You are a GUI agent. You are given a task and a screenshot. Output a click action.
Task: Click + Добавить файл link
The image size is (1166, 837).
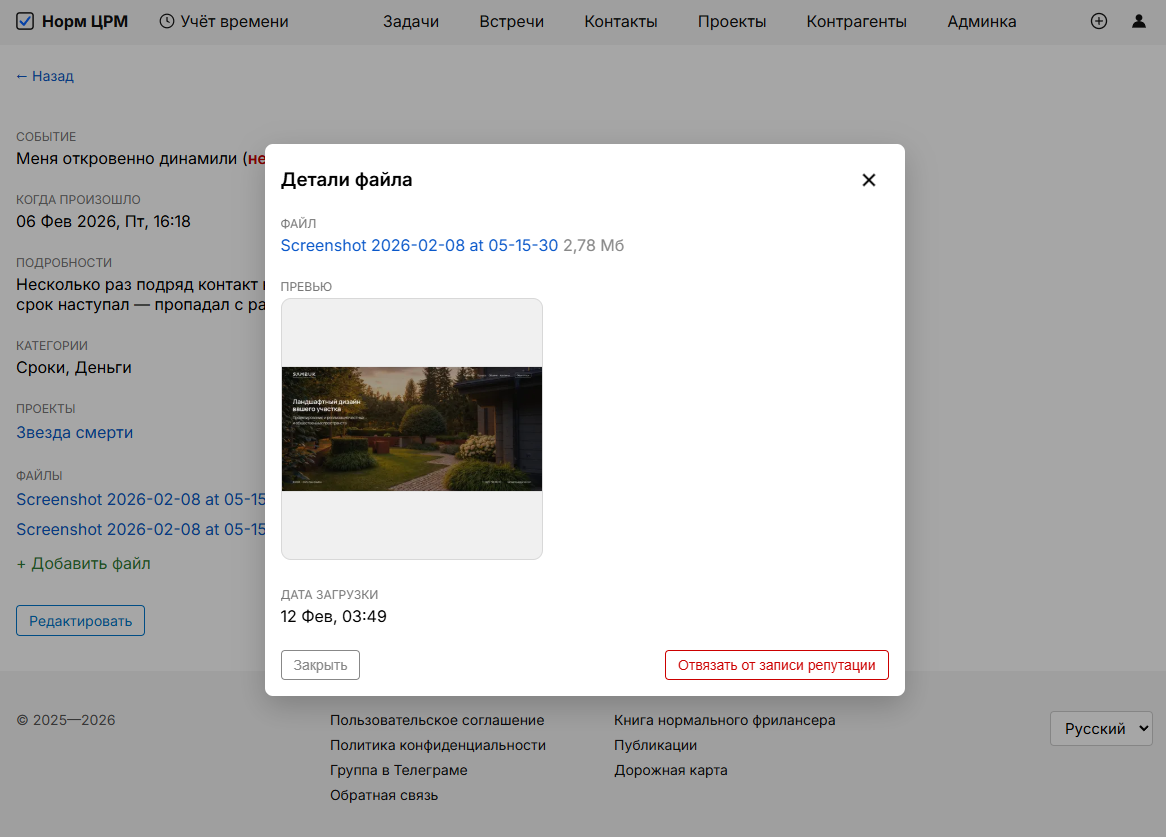point(83,564)
